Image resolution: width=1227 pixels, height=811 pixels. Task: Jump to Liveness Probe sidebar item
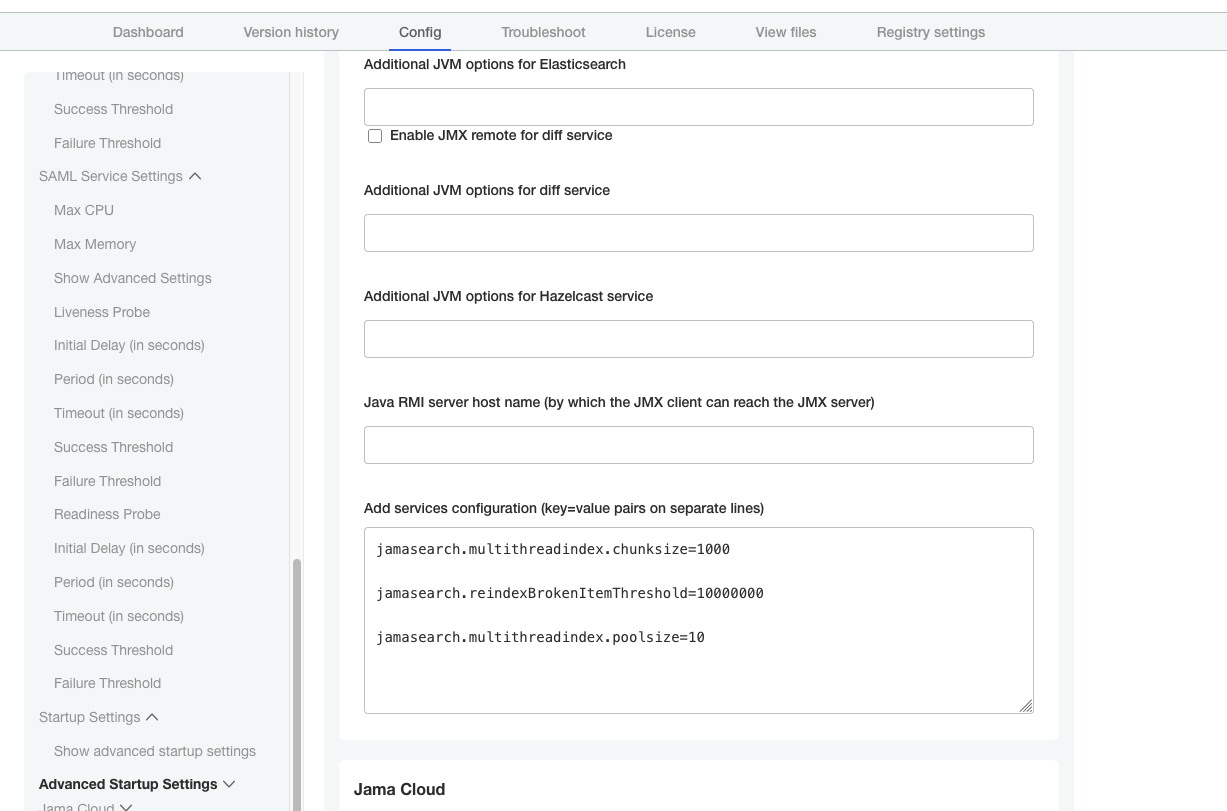[102, 312]
